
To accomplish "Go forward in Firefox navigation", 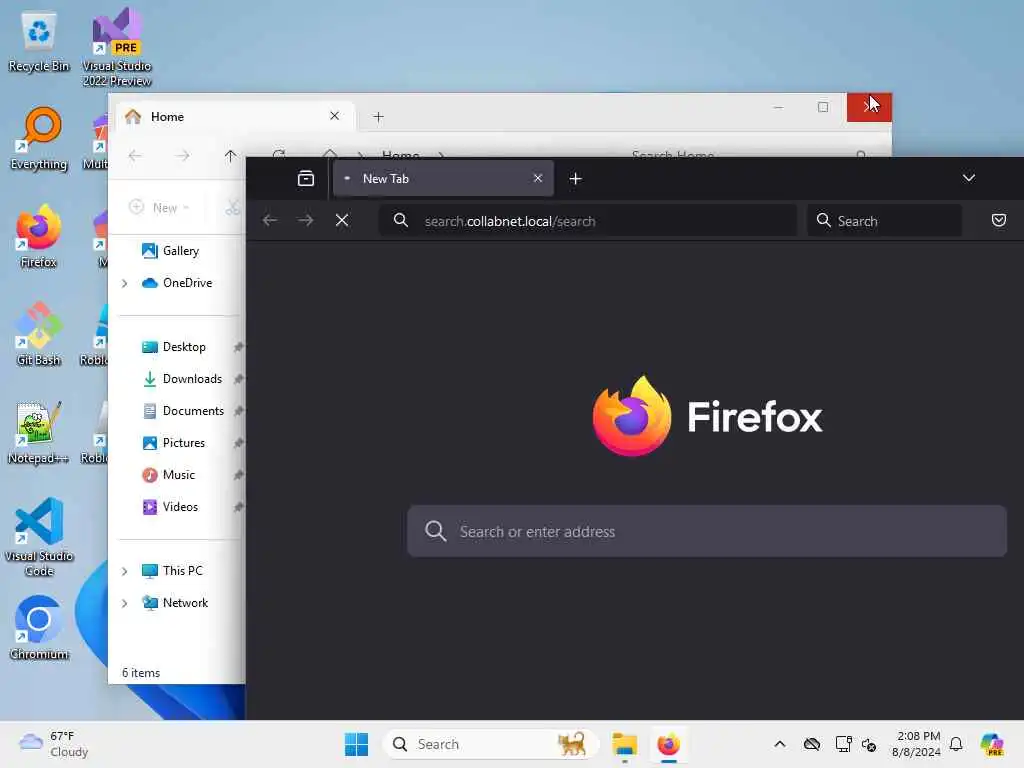I will pyautogui.click(x=305, y=220).
